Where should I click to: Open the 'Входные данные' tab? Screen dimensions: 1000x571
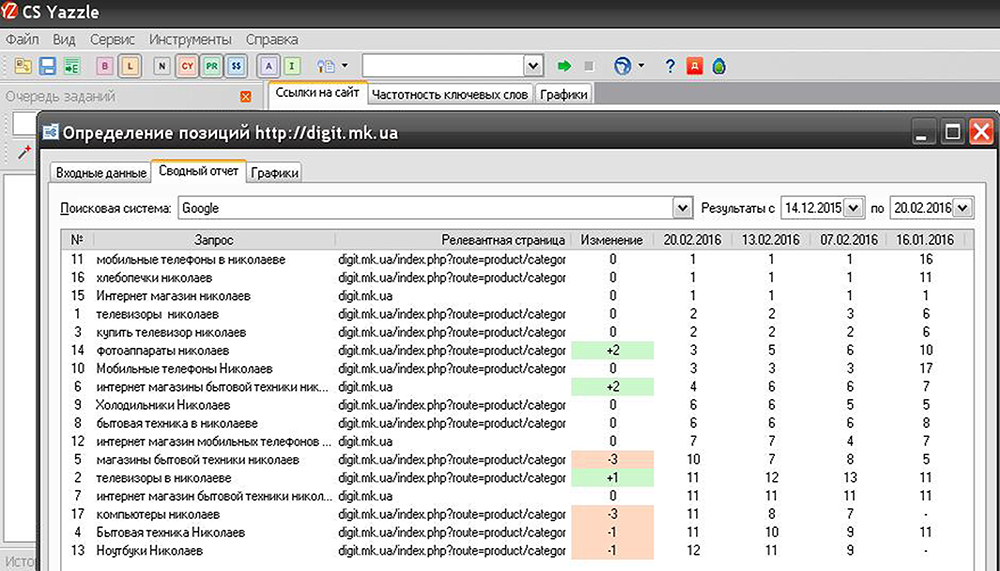101,173
